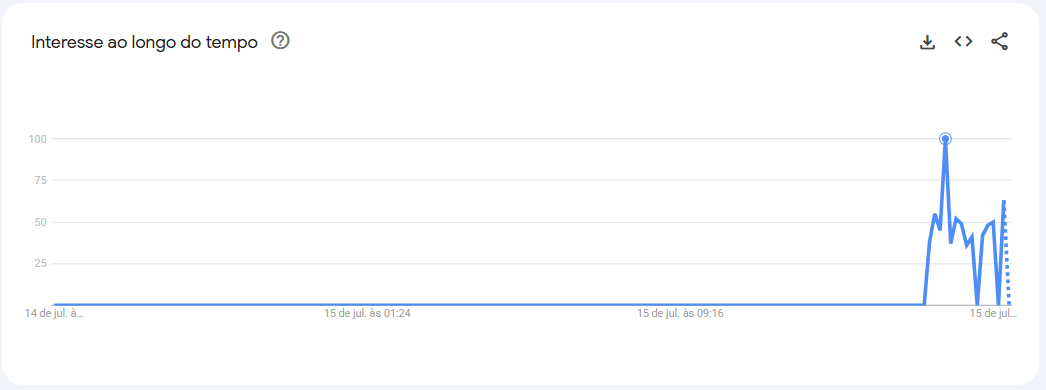
Task: Click the 75 label on the y-axis
Action: (38, 180)
